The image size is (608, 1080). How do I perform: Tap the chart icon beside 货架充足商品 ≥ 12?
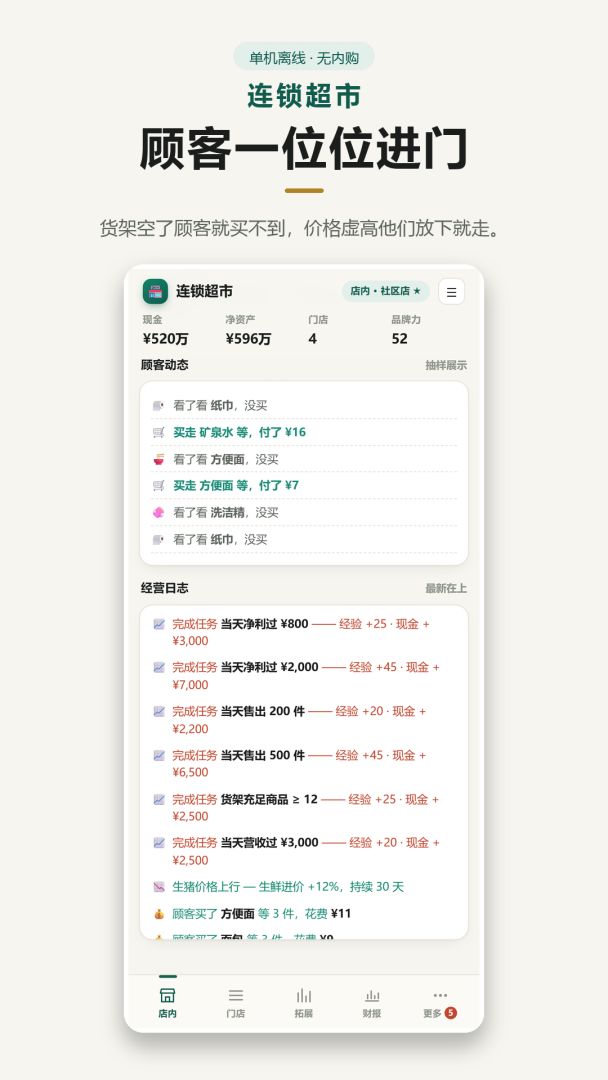pyautogui.click(x=159, y=800)
